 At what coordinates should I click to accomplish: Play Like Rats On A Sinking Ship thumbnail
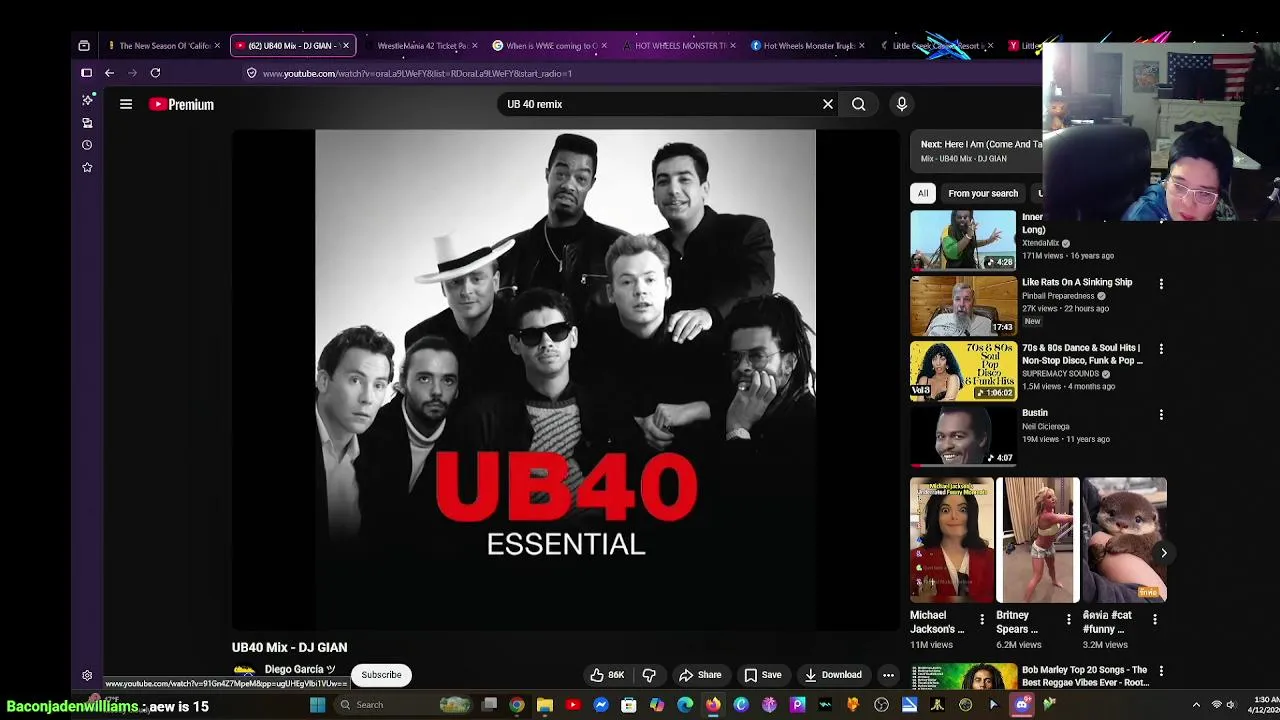963,305
